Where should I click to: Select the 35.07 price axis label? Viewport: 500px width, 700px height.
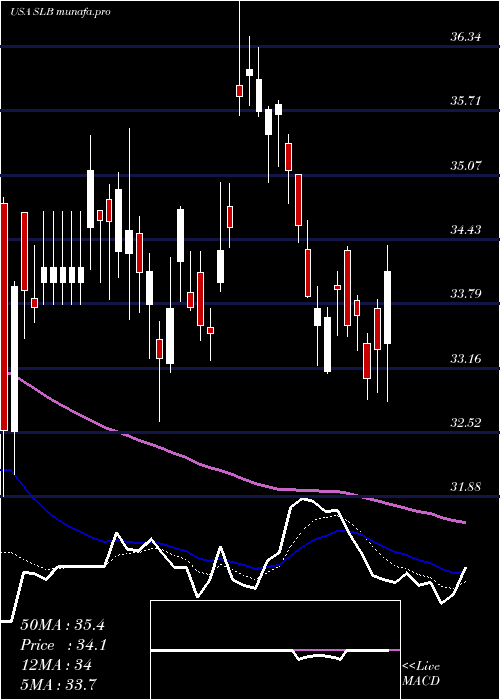pyautogui.click(x=466, y=166)
